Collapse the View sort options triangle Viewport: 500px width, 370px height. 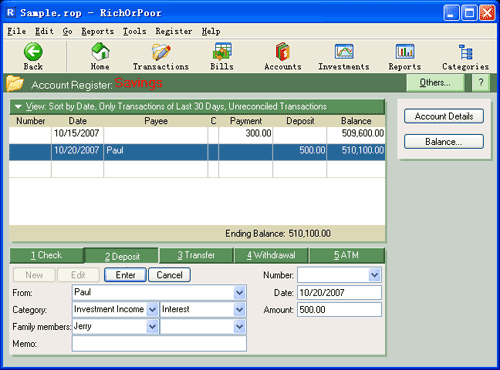pyautogui.click(x=18, y=107)
